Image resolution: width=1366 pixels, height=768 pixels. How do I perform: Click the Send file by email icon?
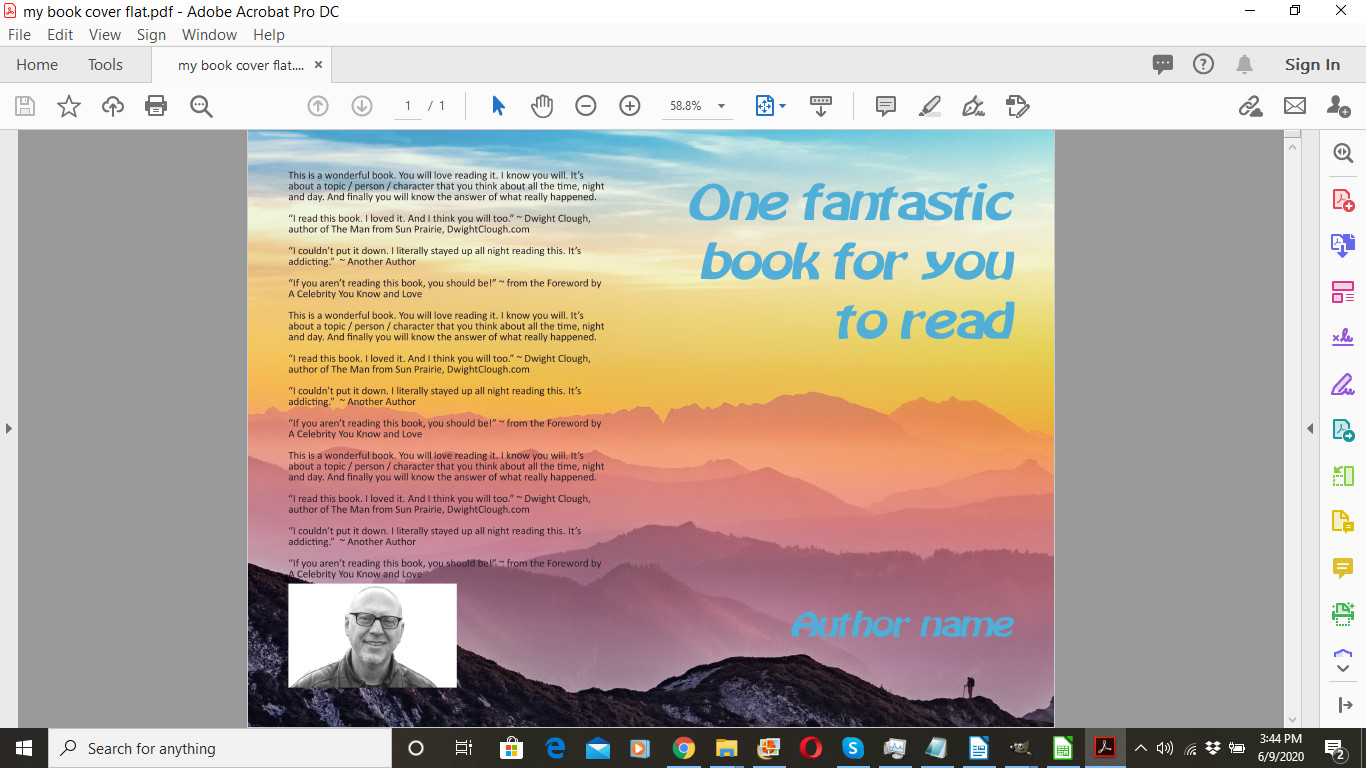[x=1295, y=106]
